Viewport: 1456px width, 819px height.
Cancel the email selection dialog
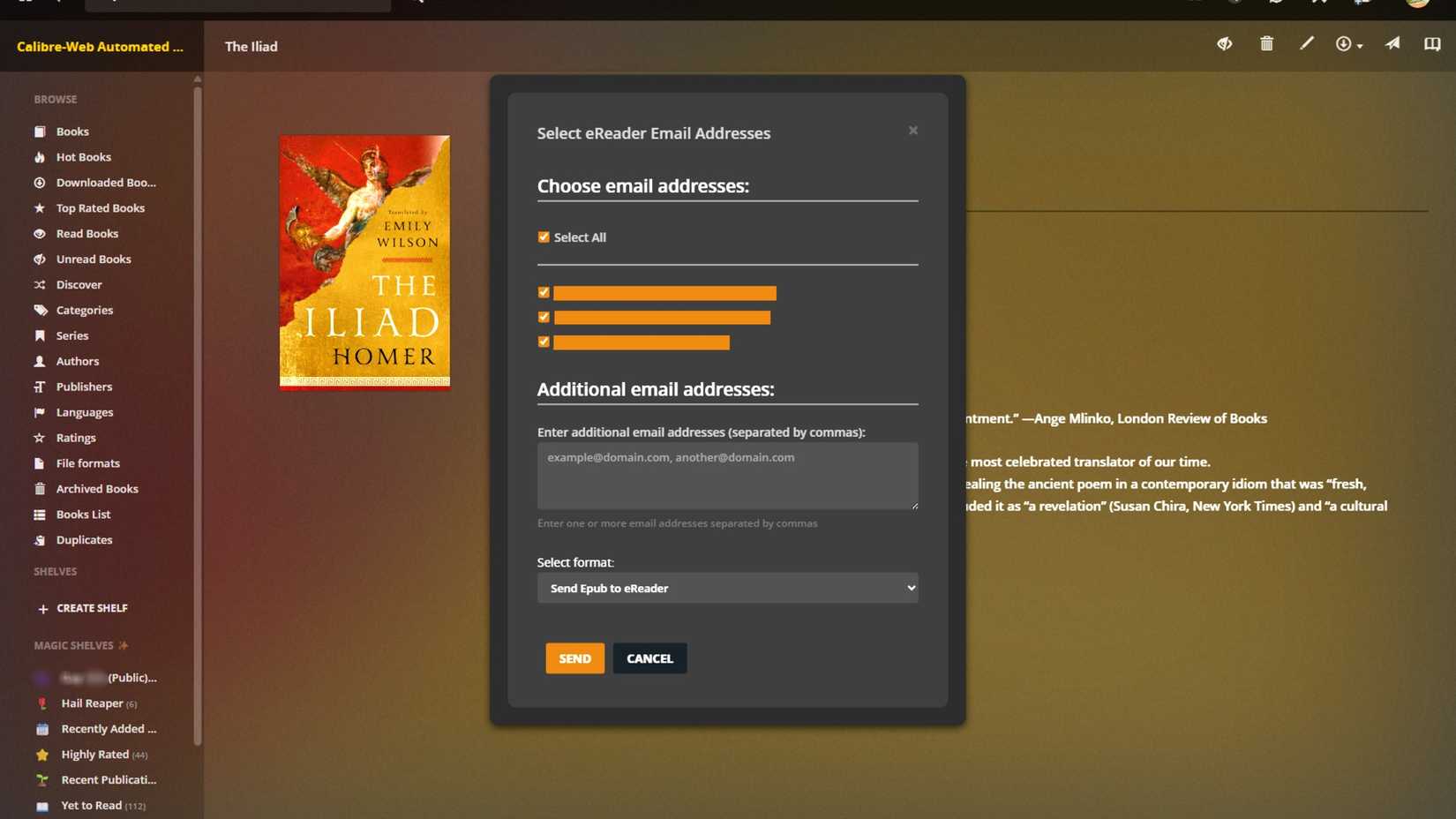click(x=649, y=658)
